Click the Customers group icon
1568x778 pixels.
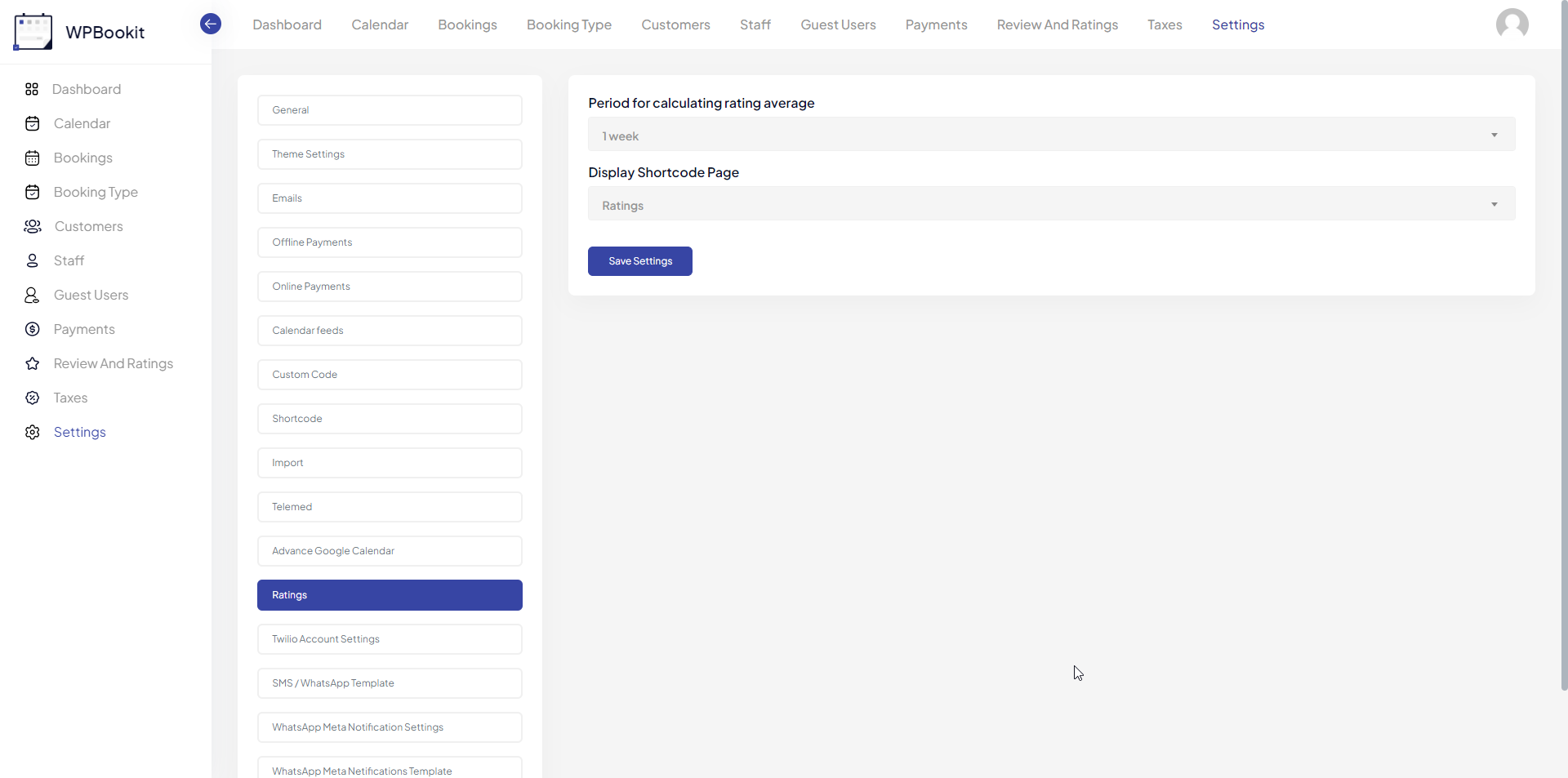tap(32, 226)
